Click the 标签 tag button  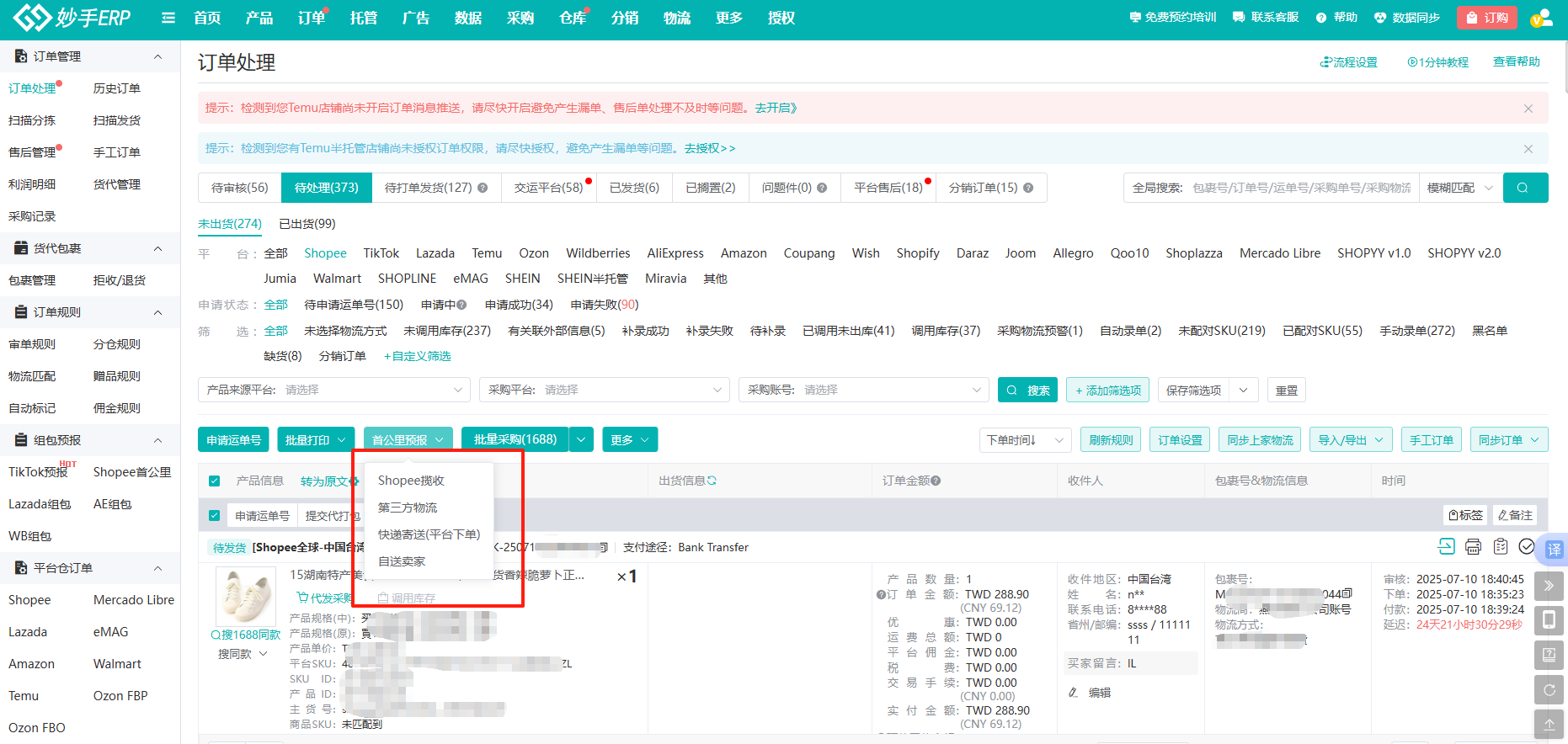pos(1466,515)
